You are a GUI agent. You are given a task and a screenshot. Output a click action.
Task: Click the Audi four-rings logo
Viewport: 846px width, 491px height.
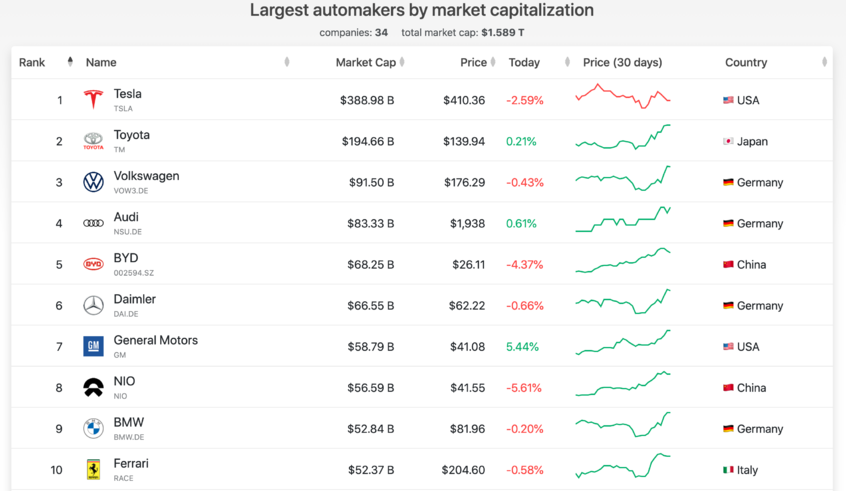click(x=93, y=223)
